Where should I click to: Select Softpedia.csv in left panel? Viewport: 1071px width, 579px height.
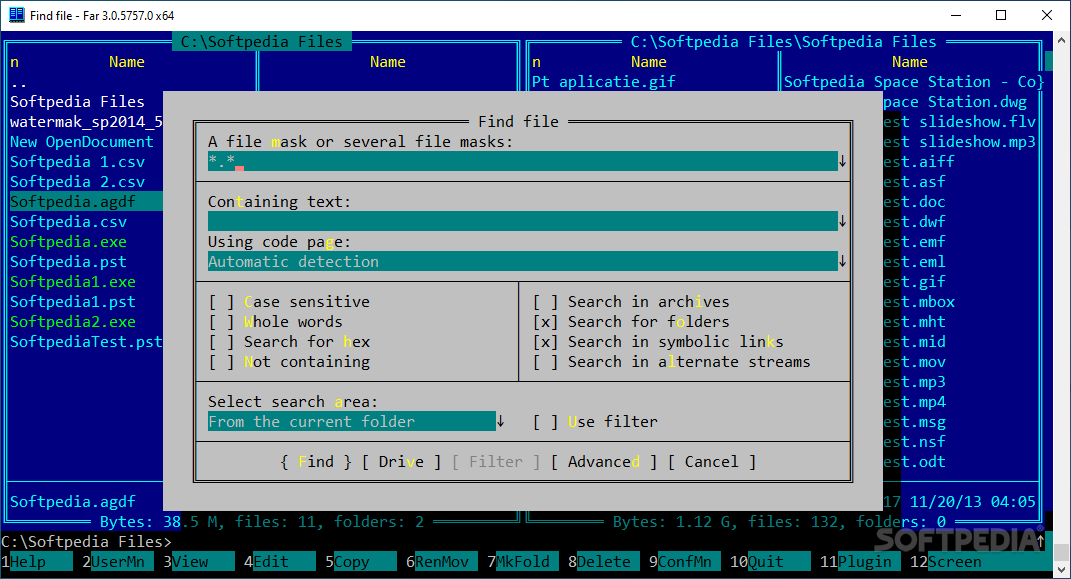coord(68,222)
